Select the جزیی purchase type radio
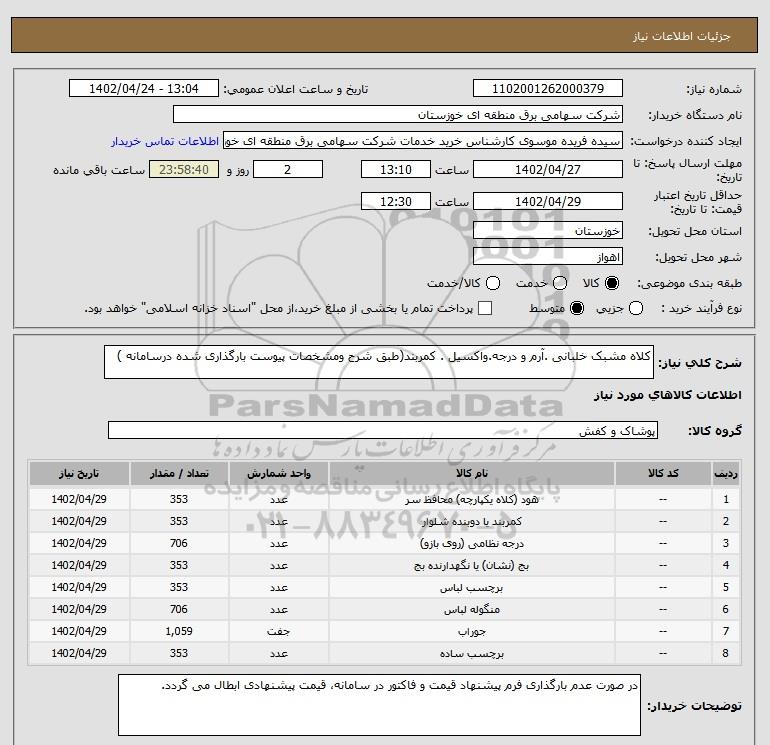This screenshot has width=770, height=745. pyautogui.click(x=635, y=309)
